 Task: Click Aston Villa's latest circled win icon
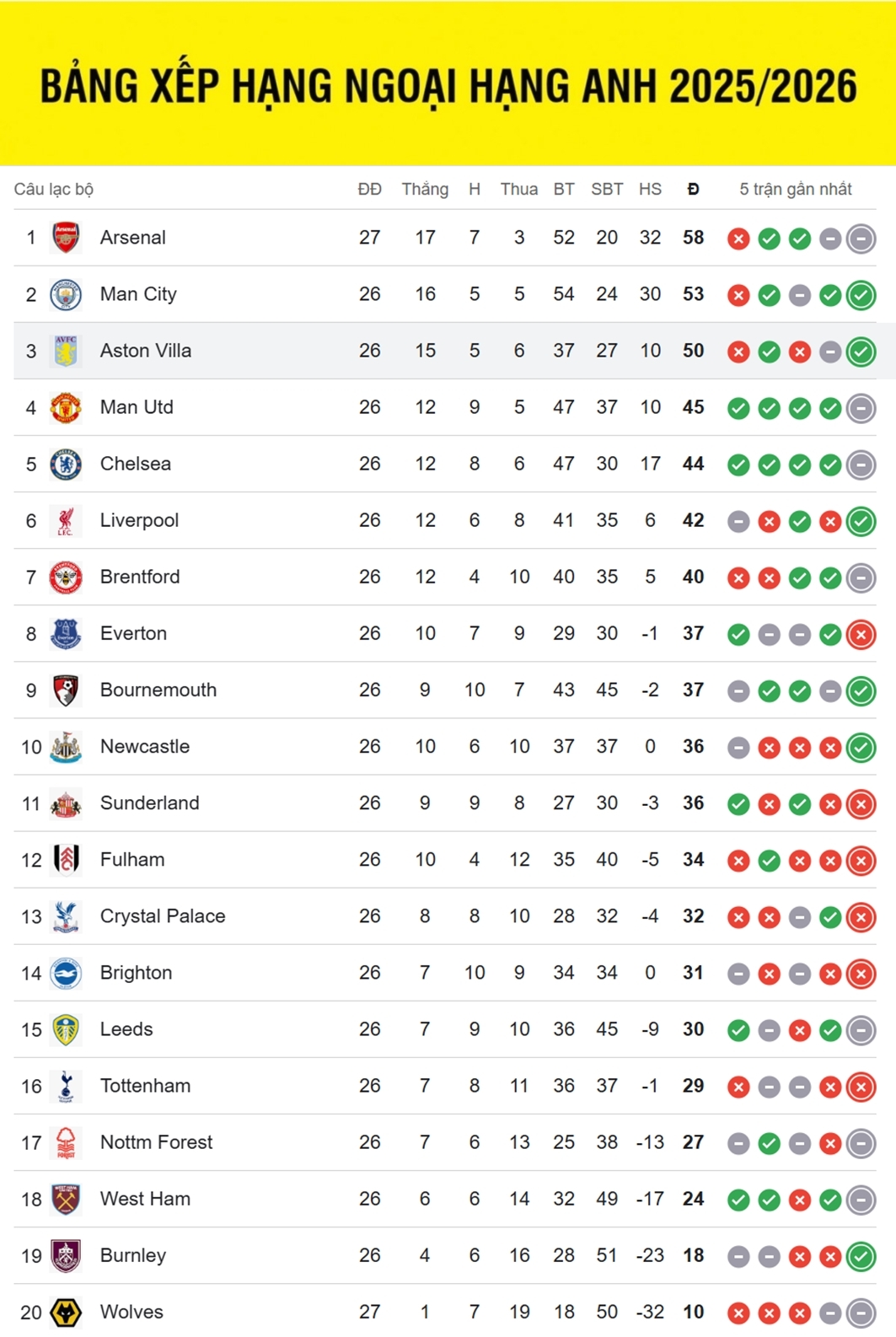coord(861,352)
